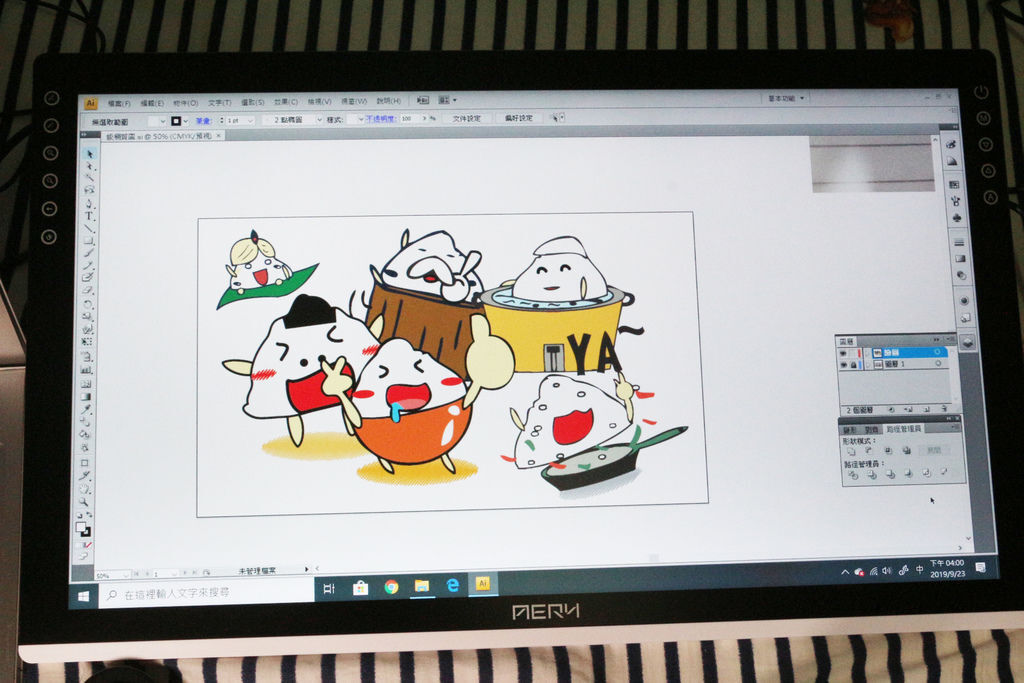Click the target circle of highlighted layer
Screen dimensions: 1024x683
pyautogui.click(x=938, y=352)
